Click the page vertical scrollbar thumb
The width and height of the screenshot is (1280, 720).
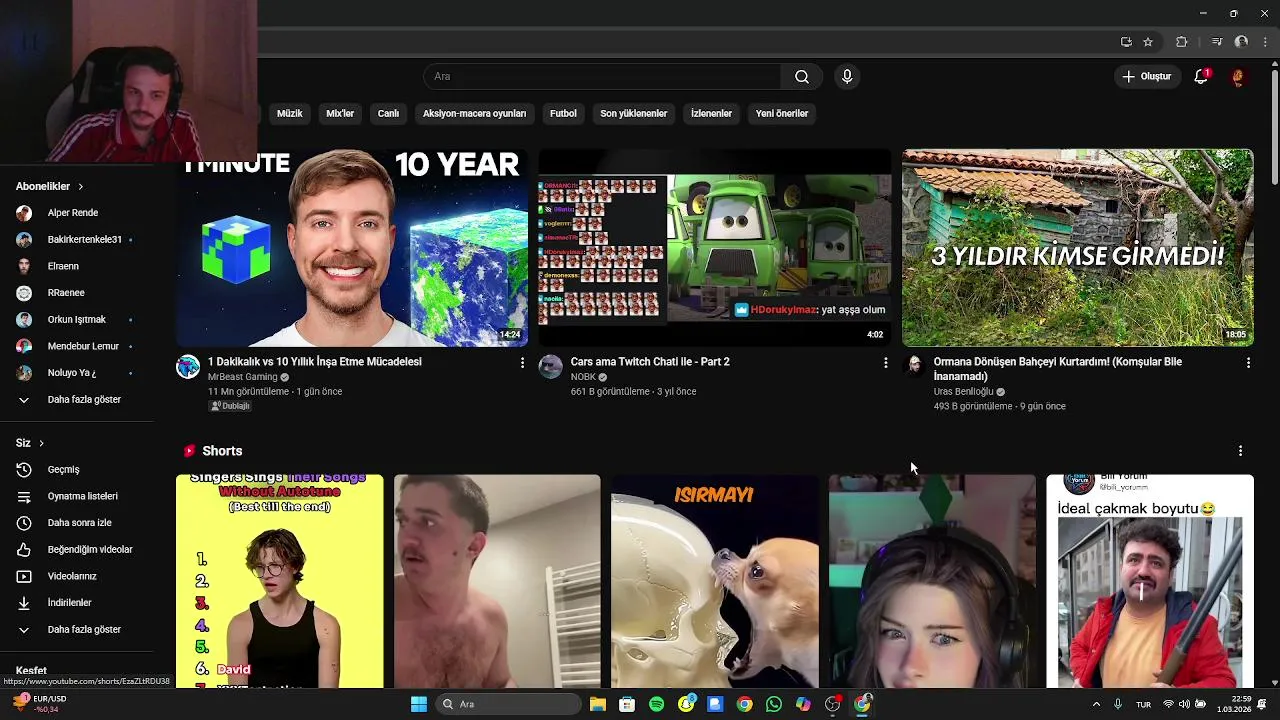tap(1274, 127)
